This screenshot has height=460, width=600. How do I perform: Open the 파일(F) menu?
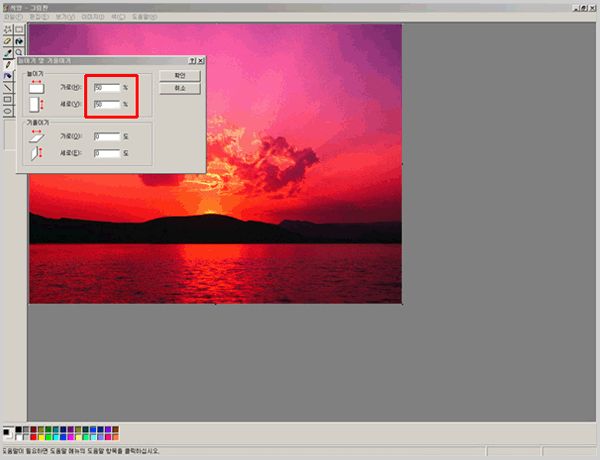click(12, 17)
